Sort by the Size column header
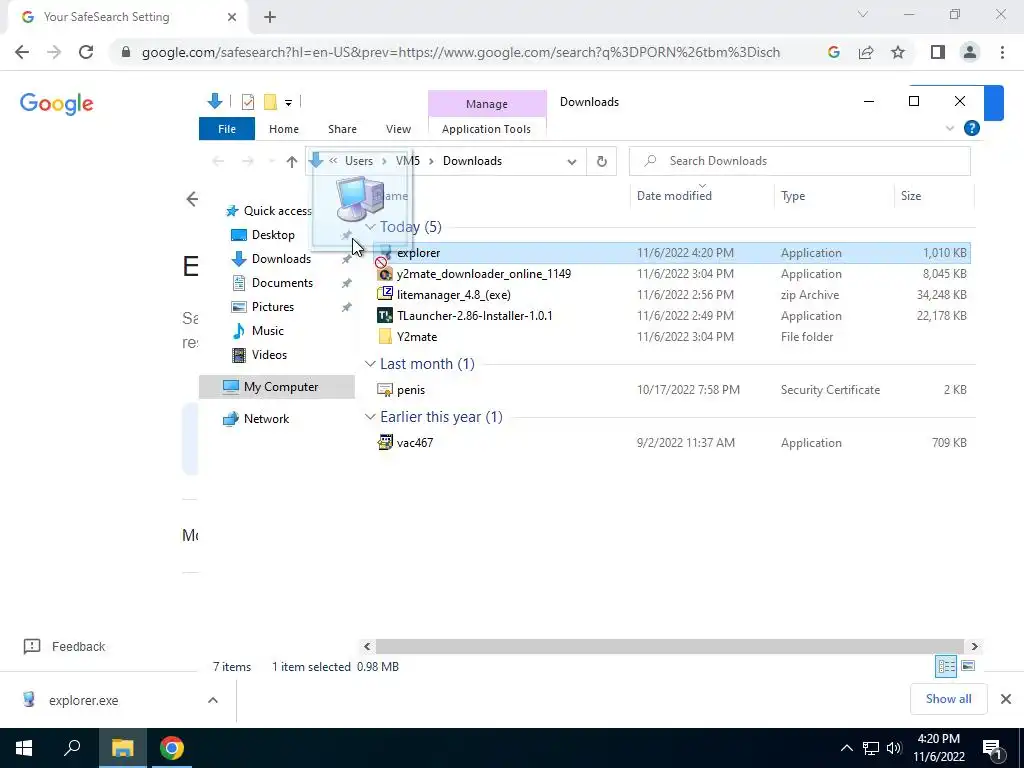Image resolution: width=1024 pixels, height=768 pixels. [x=933, y=195]
